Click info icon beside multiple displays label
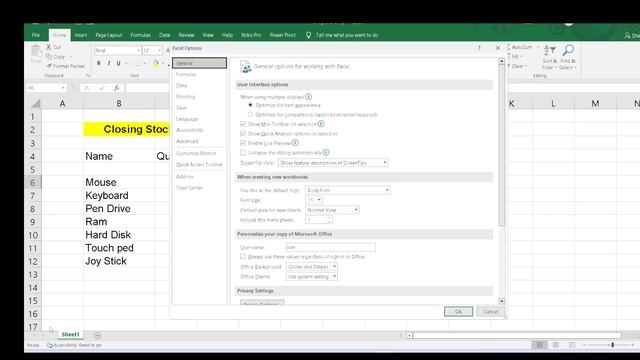 [309, 97]
